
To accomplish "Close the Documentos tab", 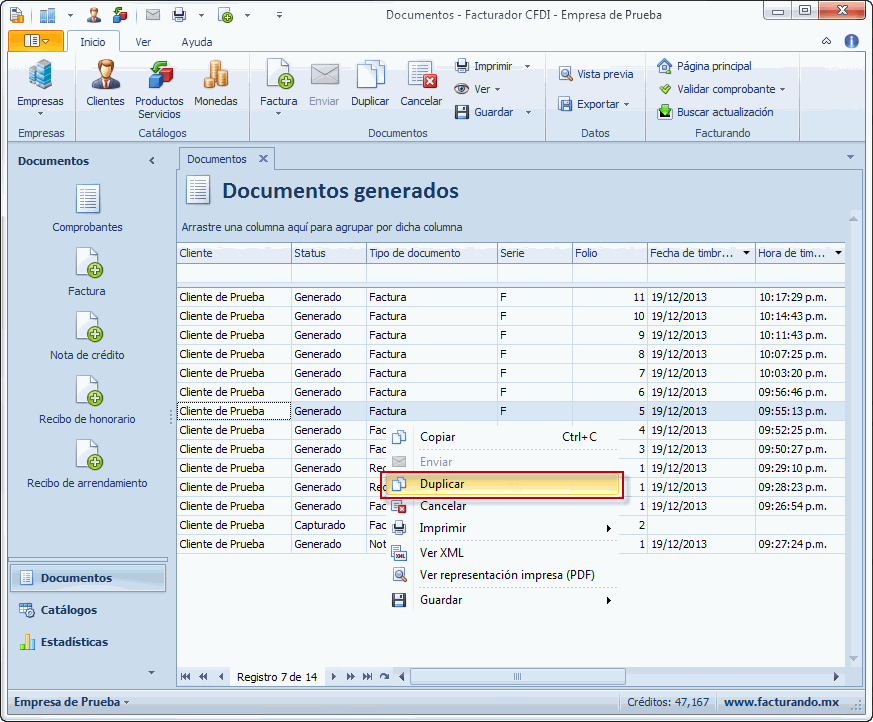I will pos(263,159).
